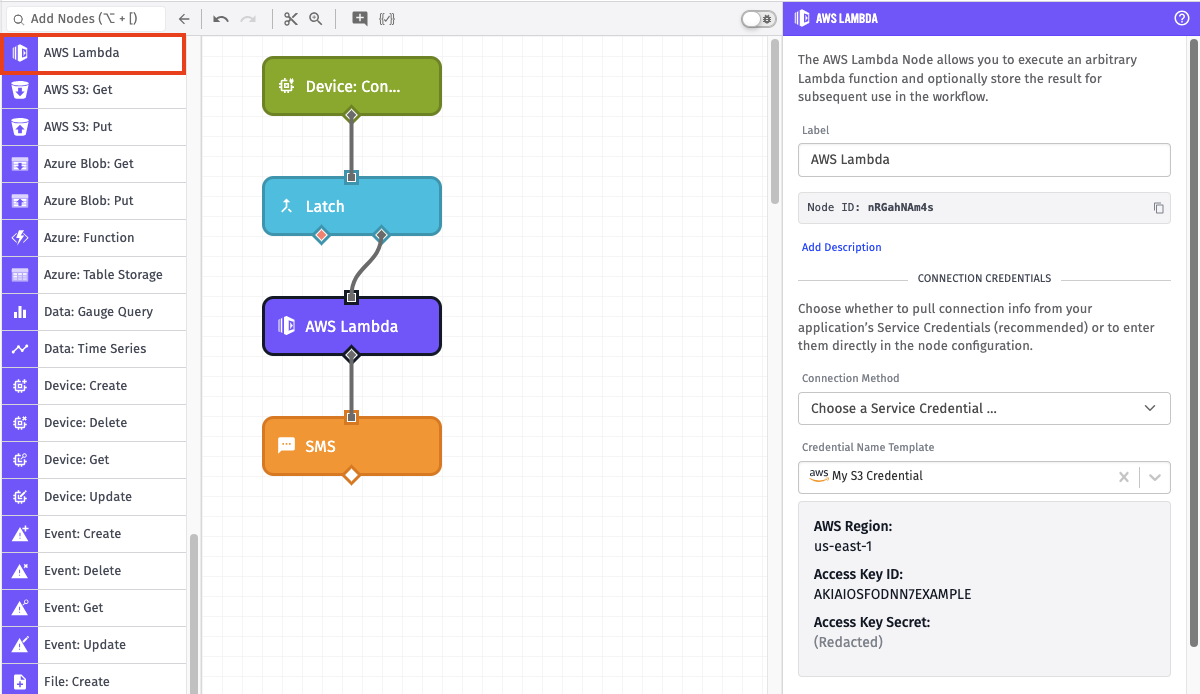The width and height of the screenshot is (1200, 694).
Task: Click the AWS Lambda panel header title
Action: (846, 18)
